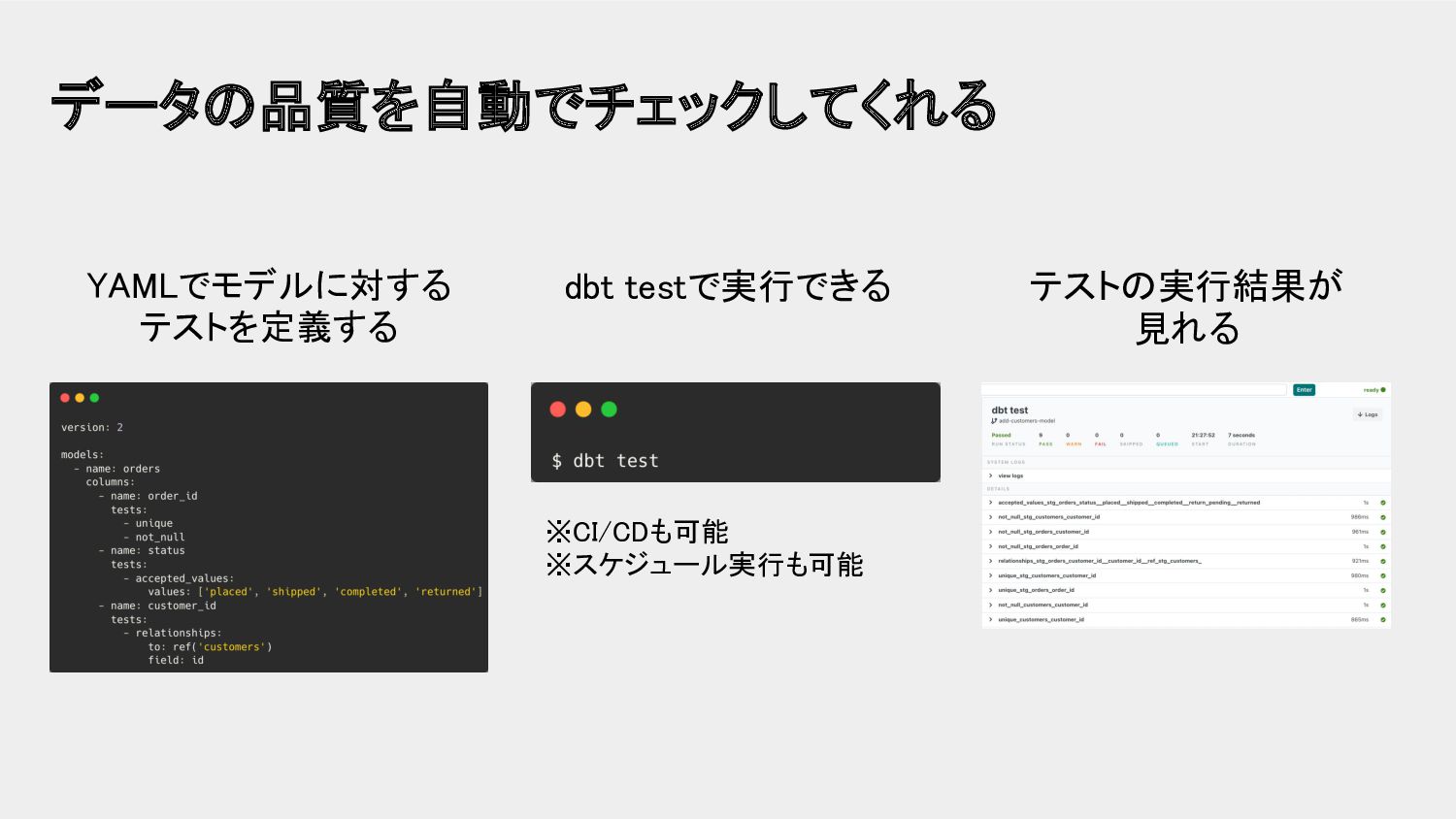Click the SKIPPED count label
This screenshot has height=819, width=1456.
1131,444
